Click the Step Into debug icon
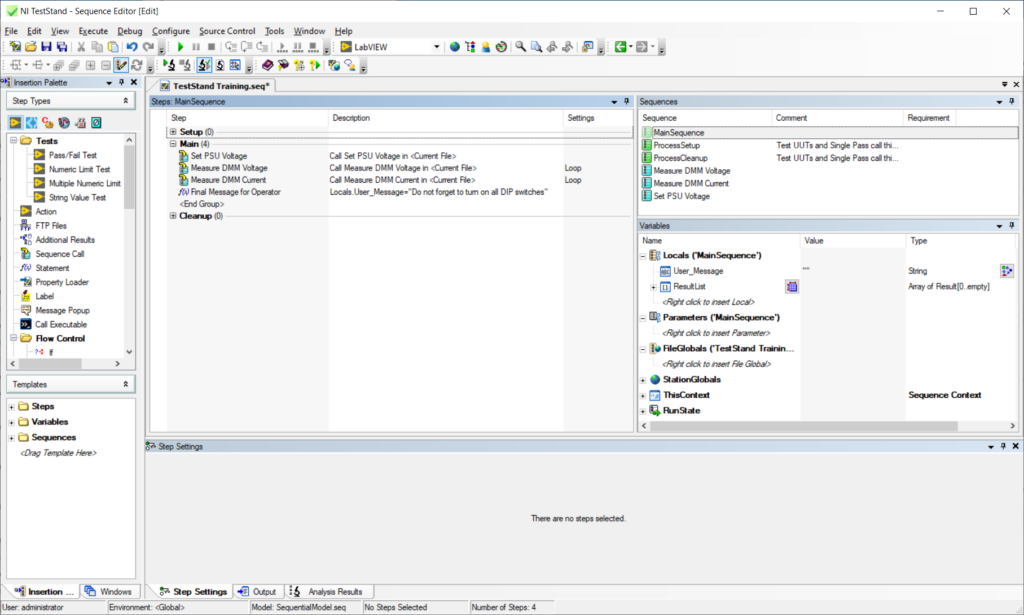Viewport: 1024px width, 615px height. 231,47
